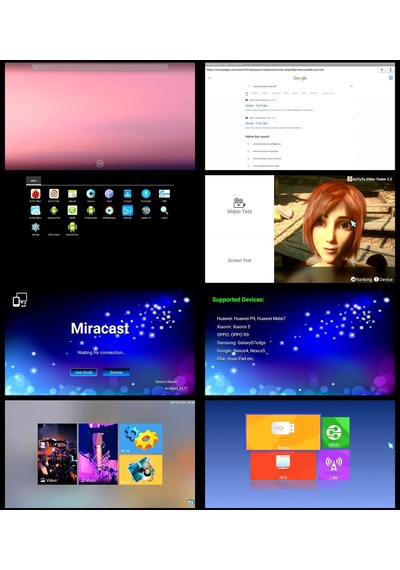Viewport: 400px width, 570px height.
Task: Open the Calendar app icon
Action: click(72, 194)
